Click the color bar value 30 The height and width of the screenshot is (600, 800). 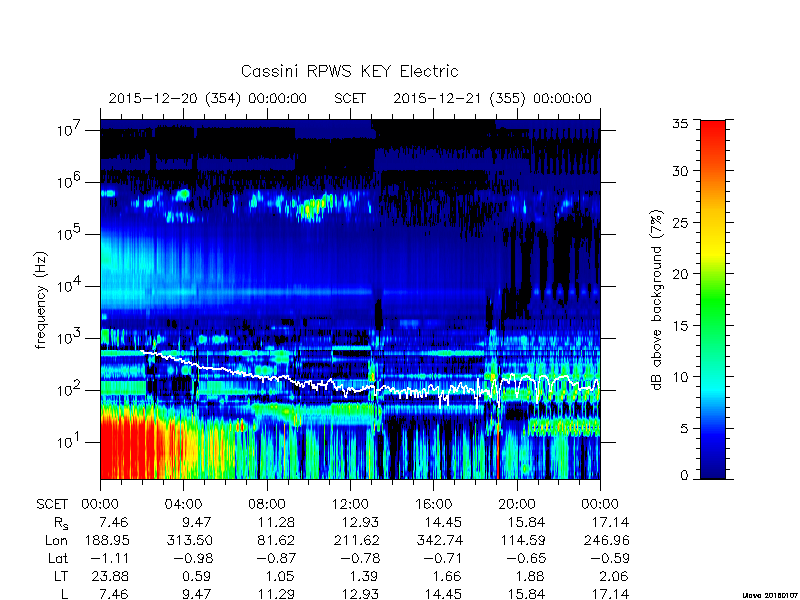(x=680, y=170)
